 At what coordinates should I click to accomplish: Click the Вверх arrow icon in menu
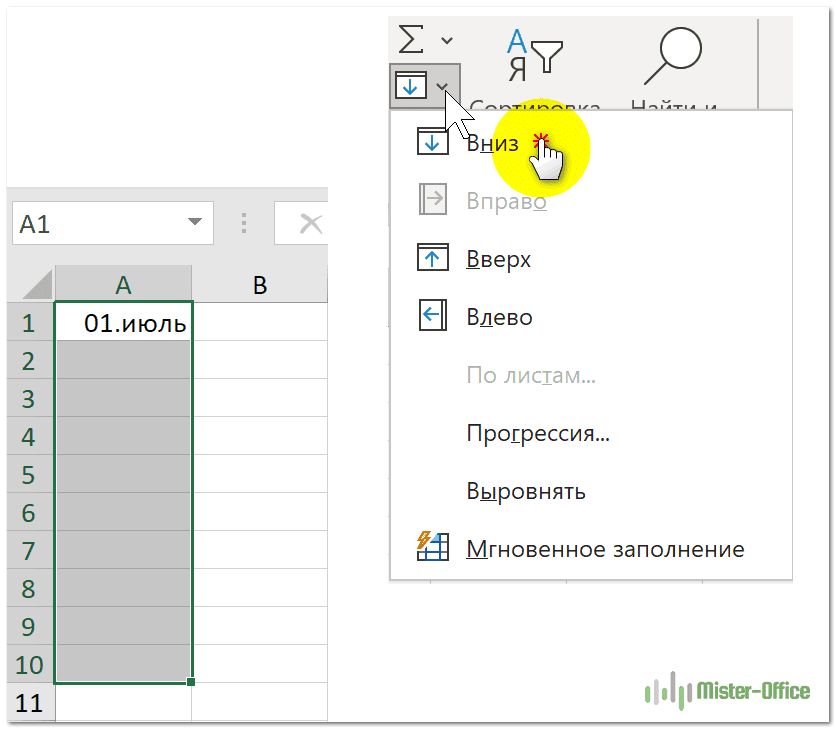pos(433,259)
